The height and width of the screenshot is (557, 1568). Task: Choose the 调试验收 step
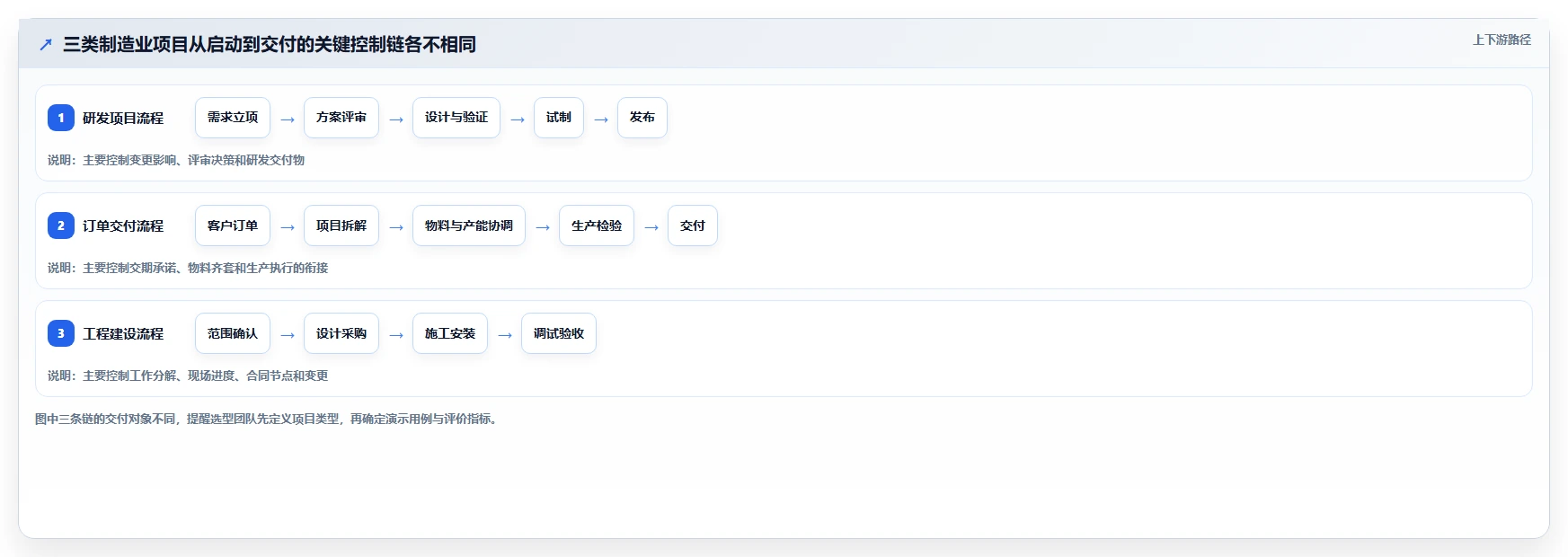coord(559,333)
